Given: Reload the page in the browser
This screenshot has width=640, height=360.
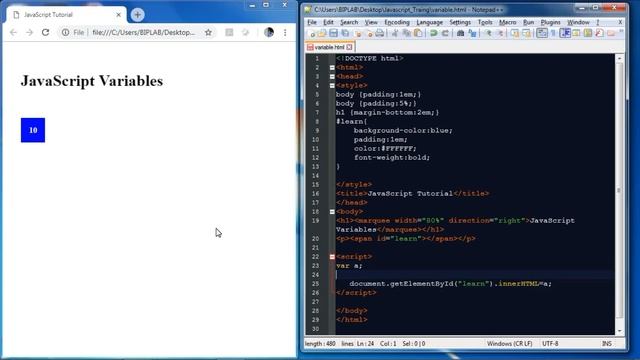Looking at the screenshot, I should click(x=45, y=32).
